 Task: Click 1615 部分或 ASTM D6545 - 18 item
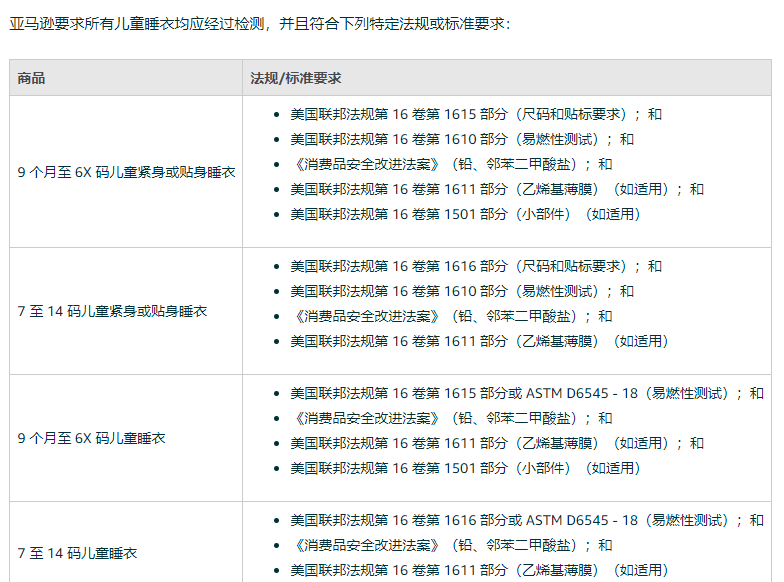point(526,393)
